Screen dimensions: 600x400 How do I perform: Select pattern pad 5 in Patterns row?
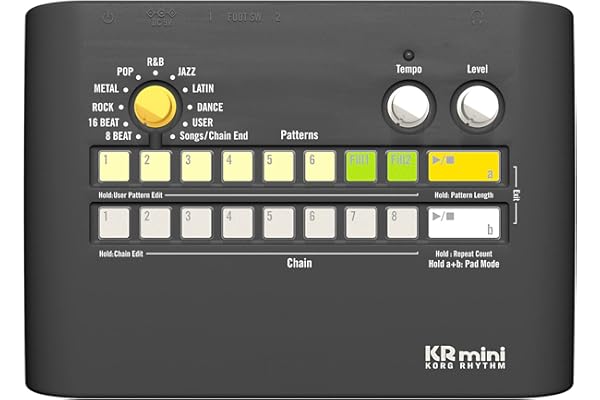(278, 165)
